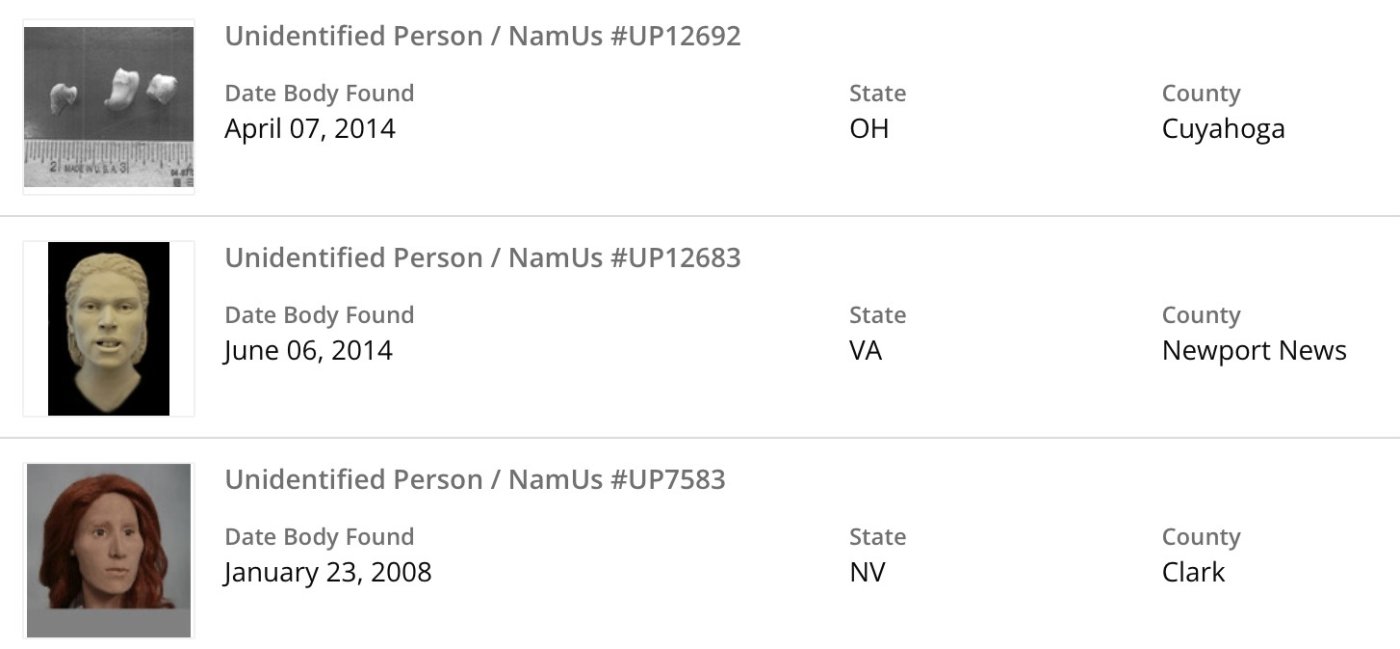
Task: Select the OH state value
Action: 869,129
